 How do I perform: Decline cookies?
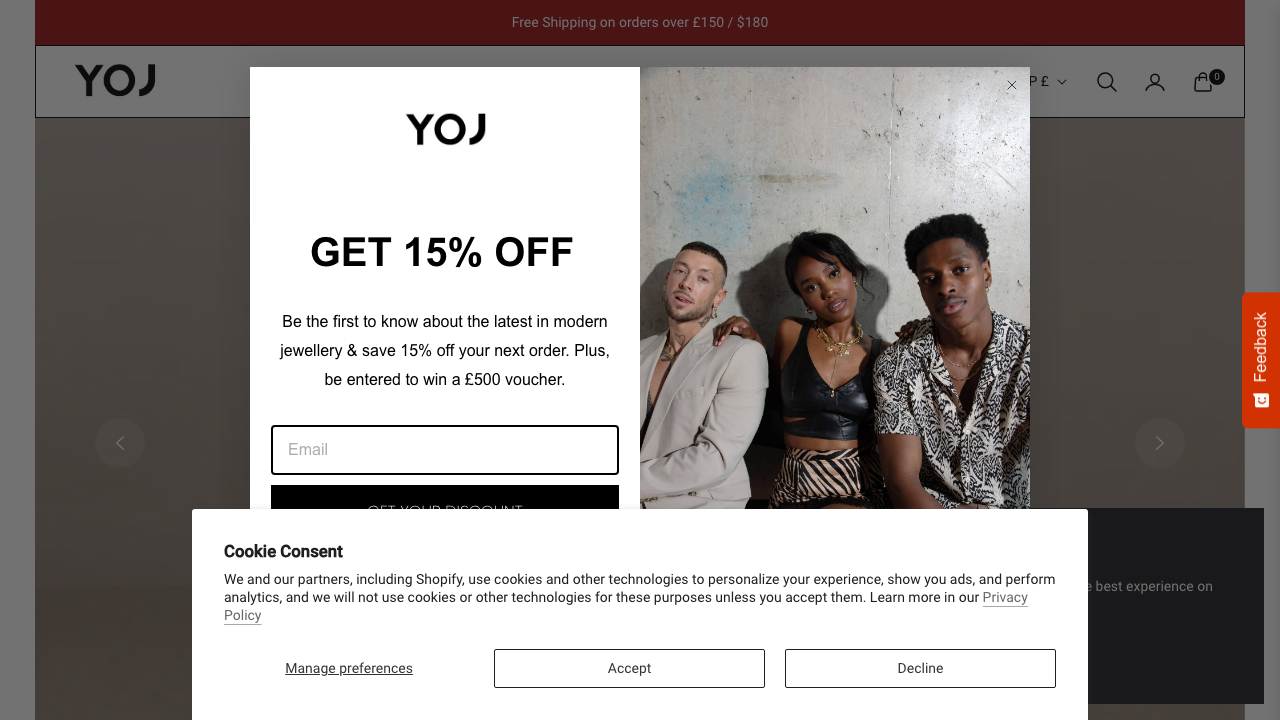(x=919, y=668)
